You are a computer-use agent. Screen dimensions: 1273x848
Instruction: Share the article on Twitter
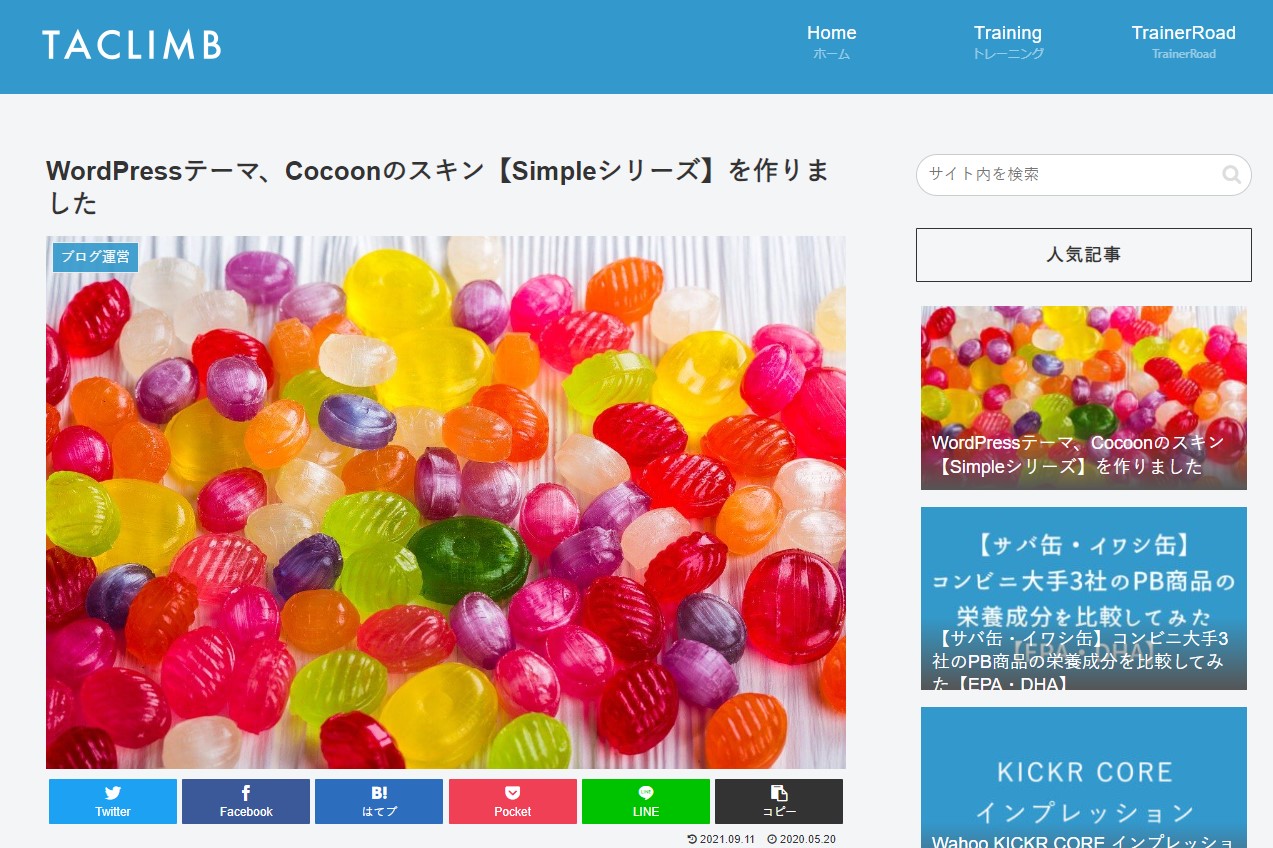(x=113, y=801)
